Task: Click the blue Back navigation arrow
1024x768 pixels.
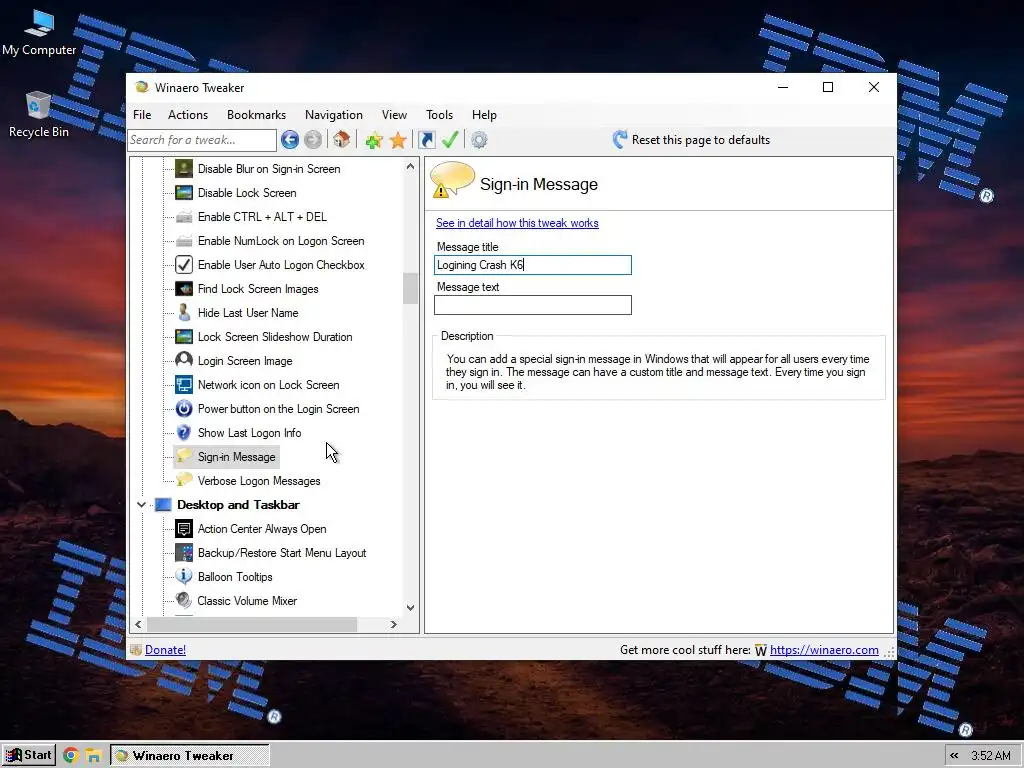Action: 290,140
